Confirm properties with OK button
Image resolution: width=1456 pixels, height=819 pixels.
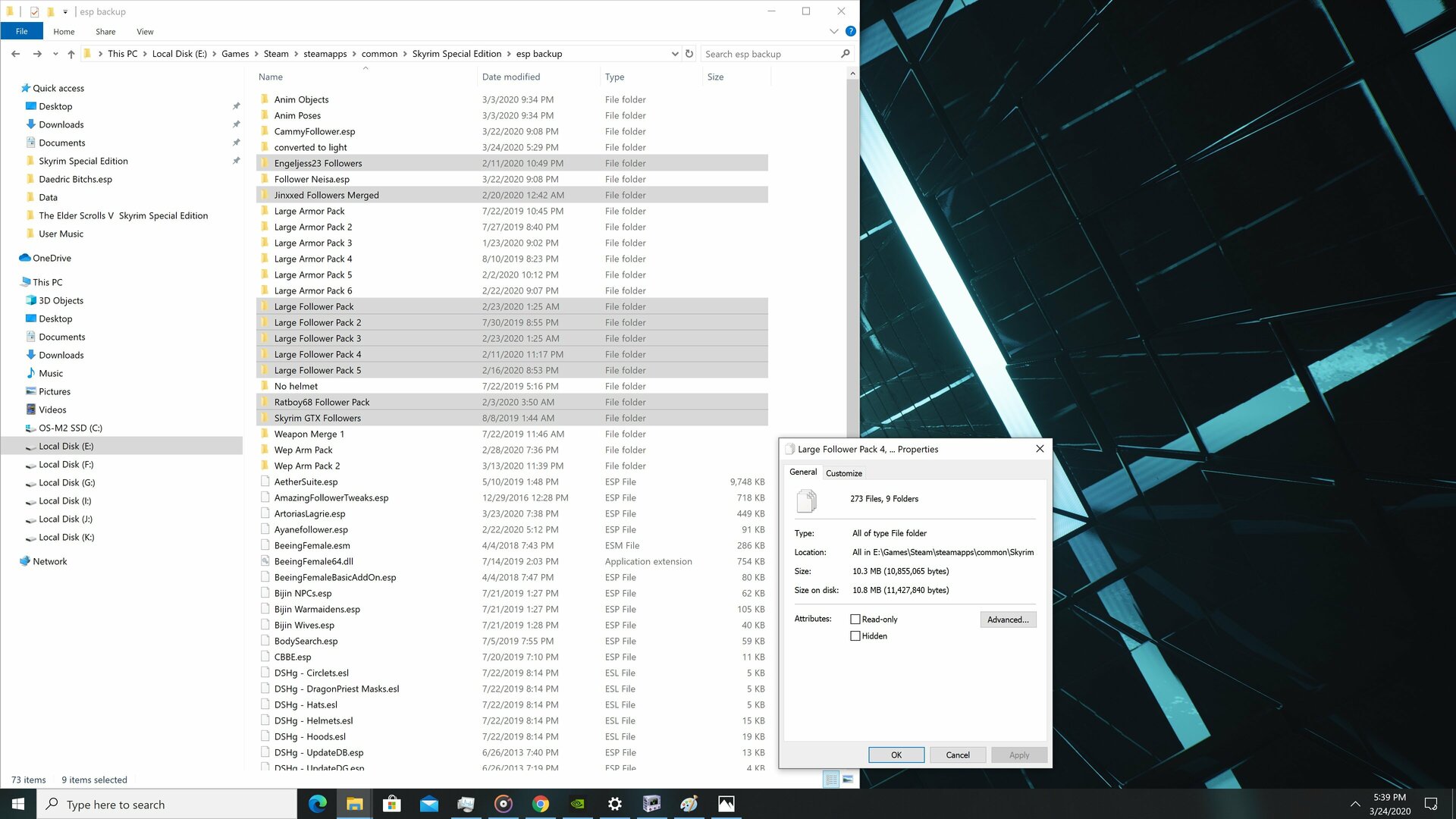(896, 755)
